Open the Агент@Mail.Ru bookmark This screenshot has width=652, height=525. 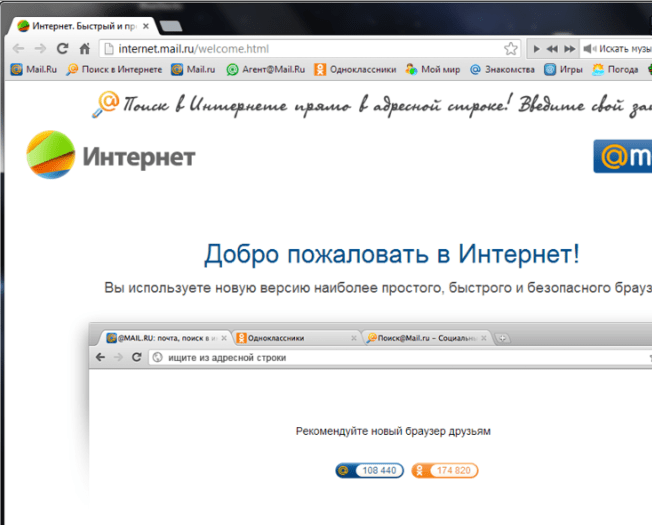pos(263,70)
